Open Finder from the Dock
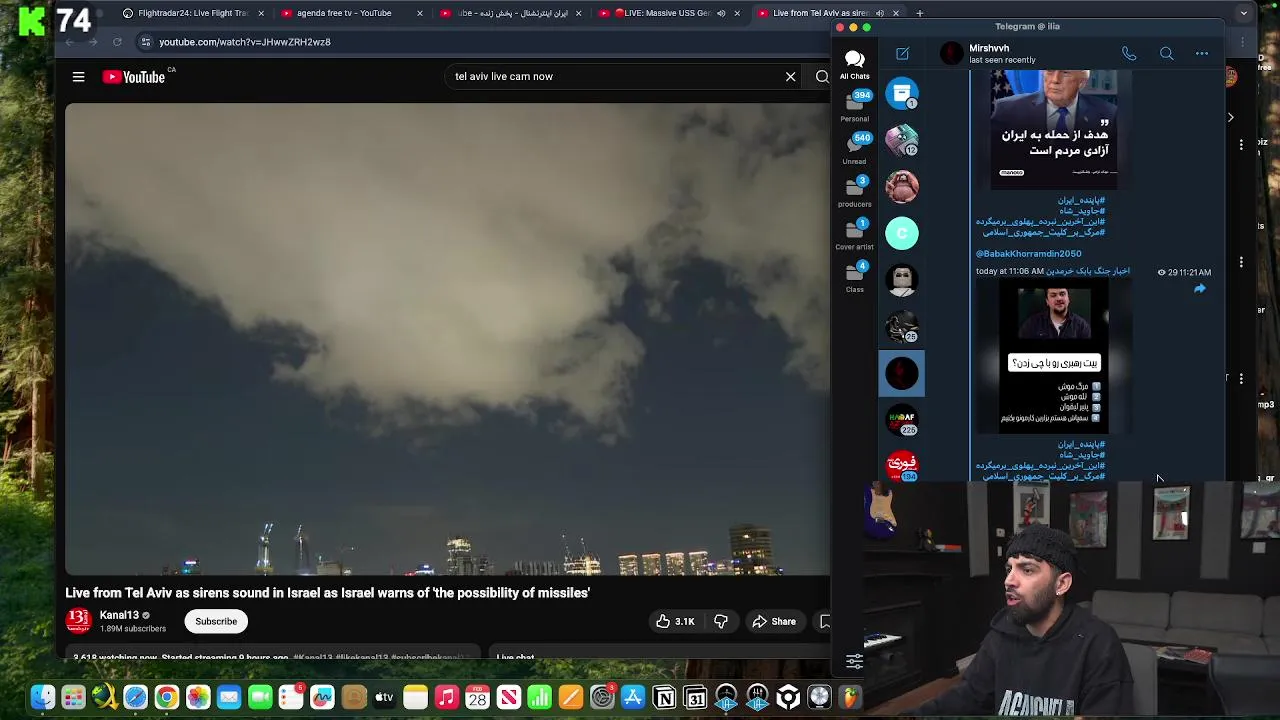Viewport: 1280px width, 720px height. [42, 697]
